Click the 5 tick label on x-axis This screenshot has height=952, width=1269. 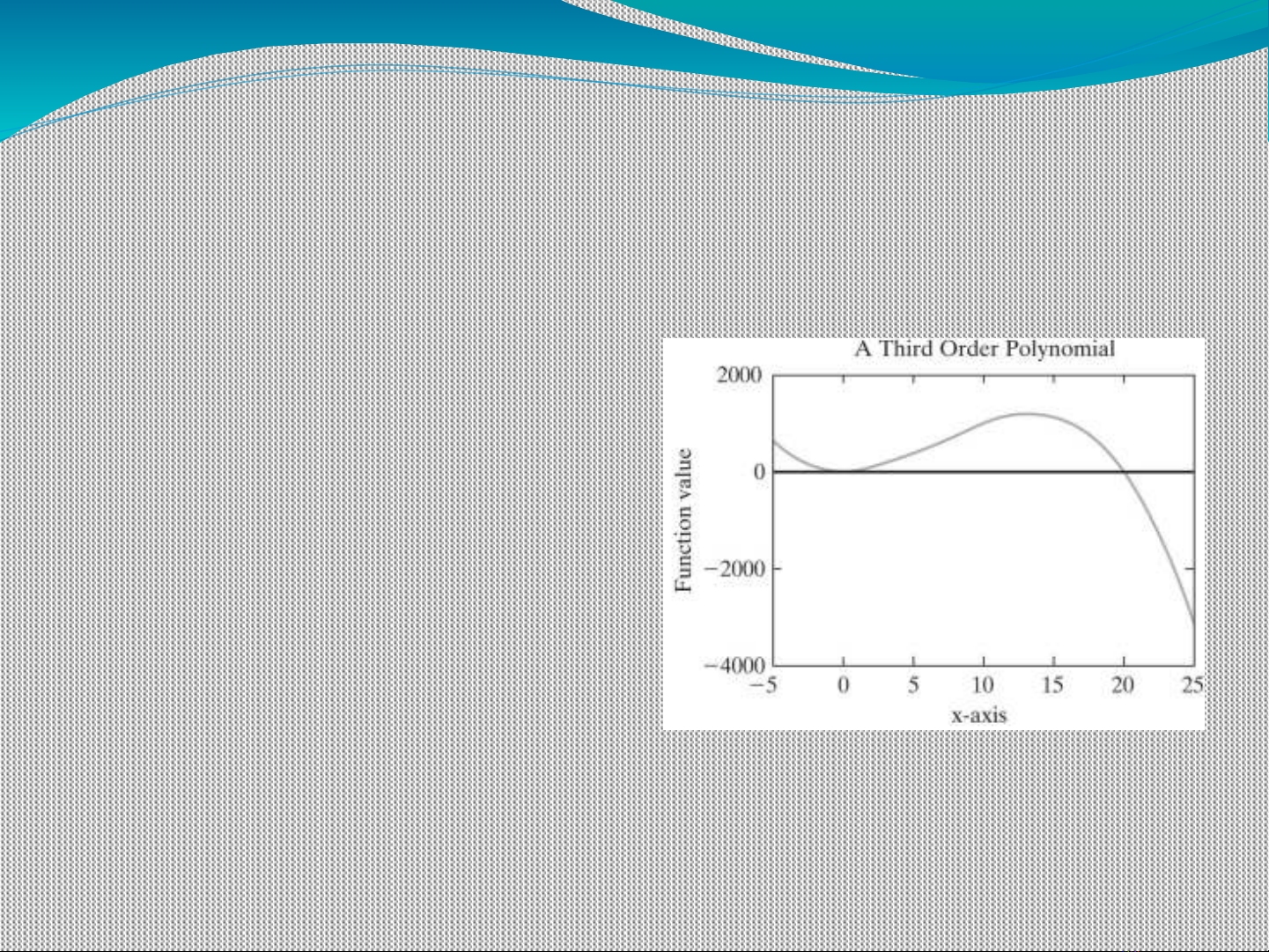click(913, 685)
